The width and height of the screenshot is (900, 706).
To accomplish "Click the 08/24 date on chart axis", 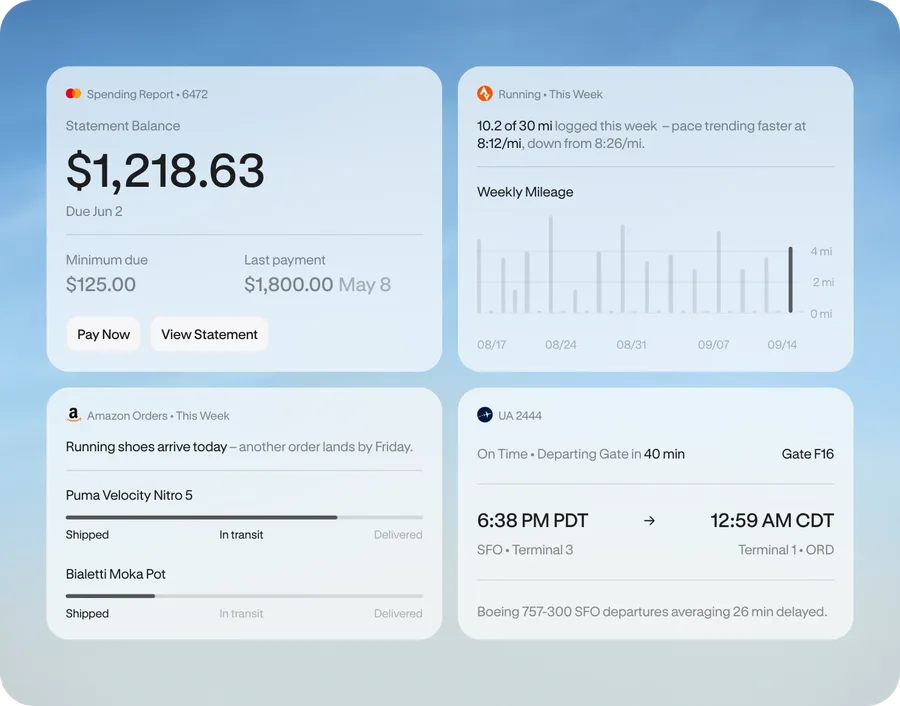I will [x=561, y=344].
